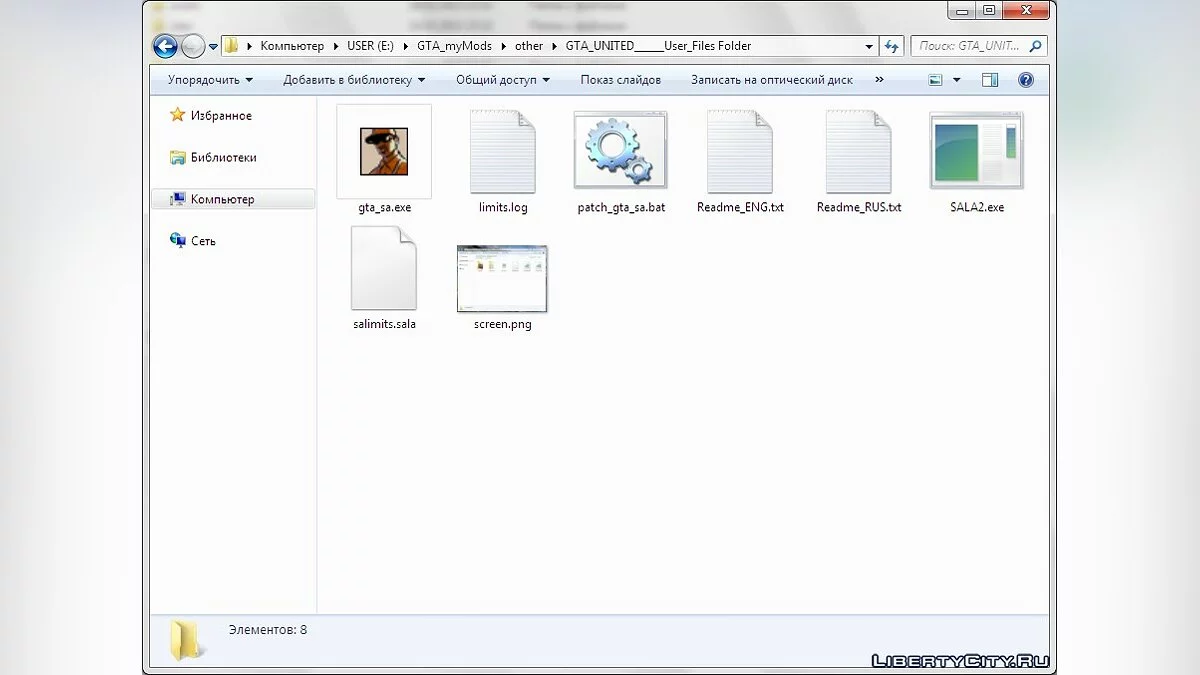1200x675 pixels.
Task: Select Библиотеки in the navigation pane
Action: pyautogui.click(x=223, y=157)
